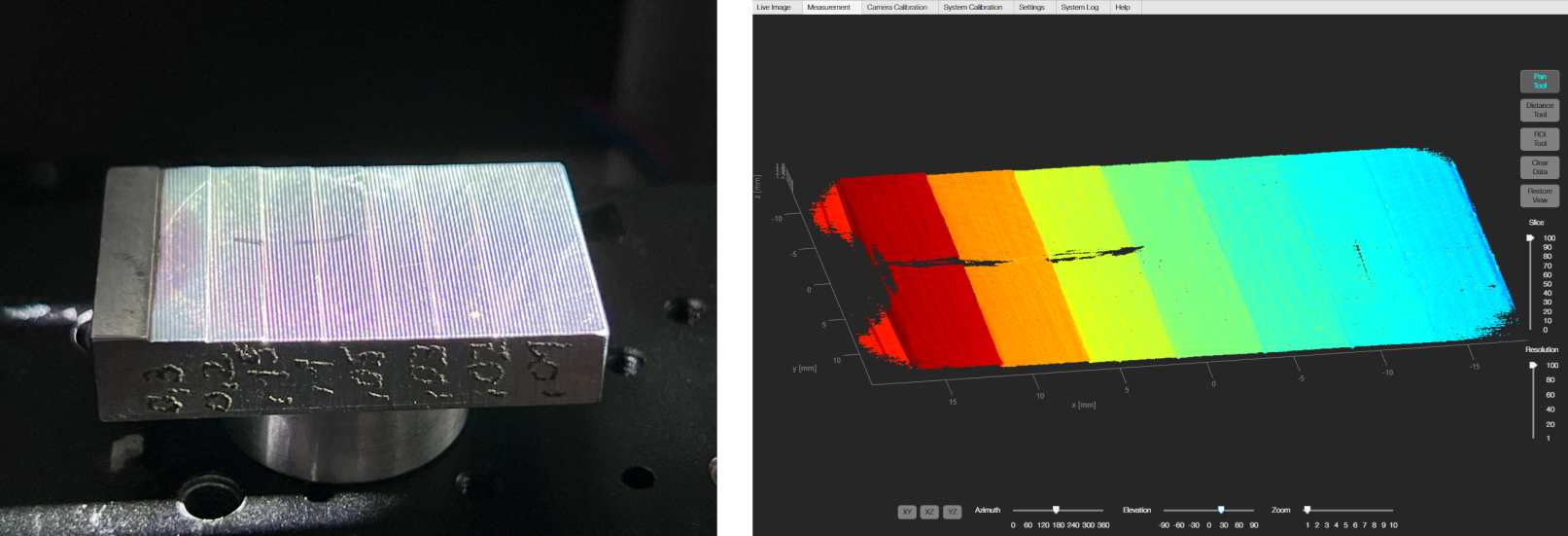
Task: Click the Slice slider handle
Action: pos(1530,237)
